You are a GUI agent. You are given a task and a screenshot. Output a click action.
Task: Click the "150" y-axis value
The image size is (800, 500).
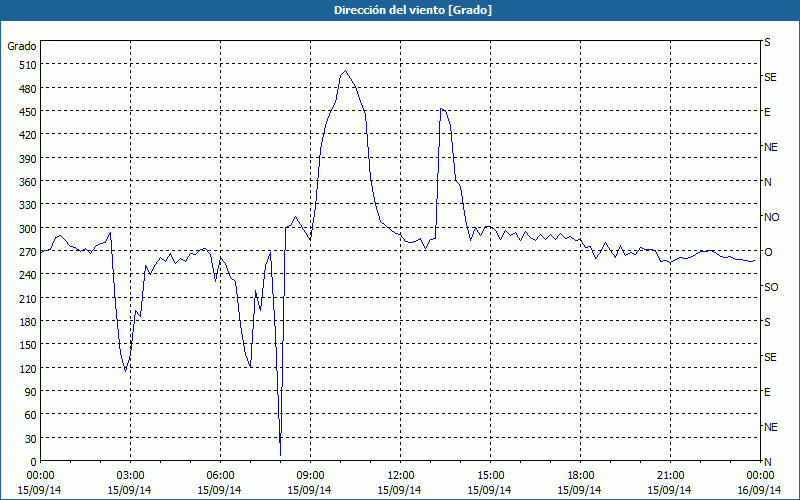pyautogui.click(x=28, y=346)
